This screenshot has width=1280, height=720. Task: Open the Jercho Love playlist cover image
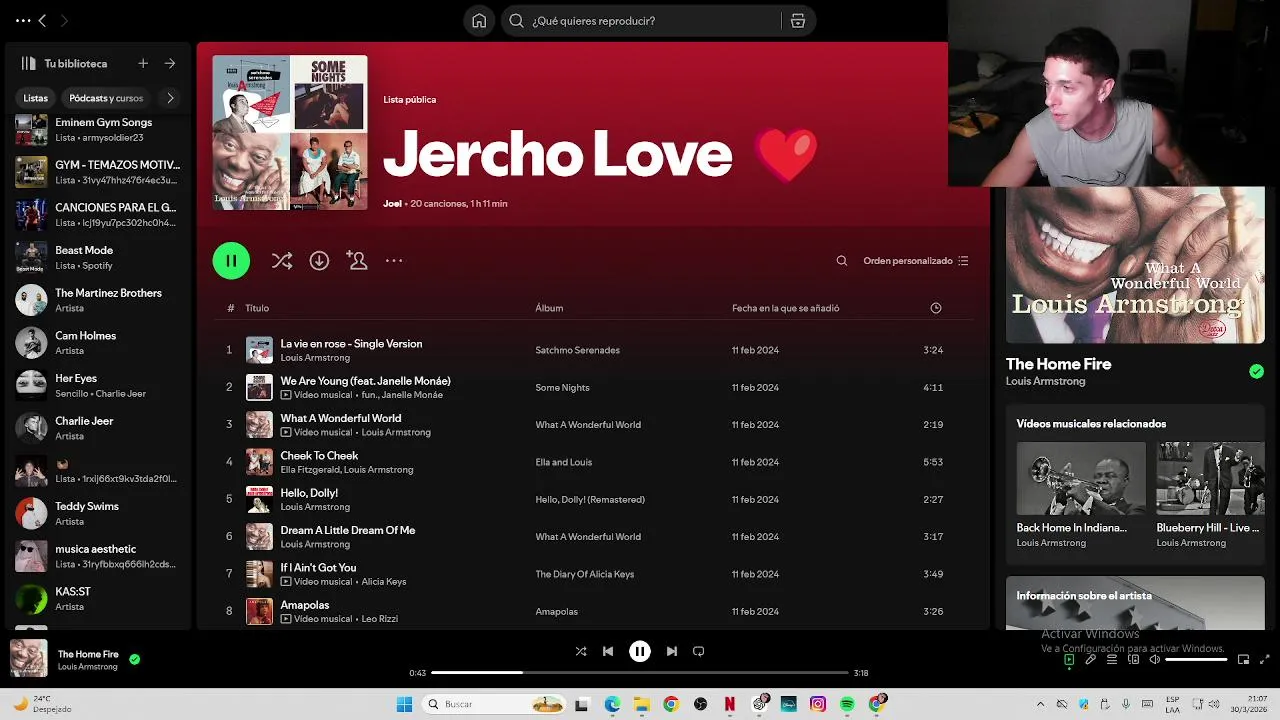coord(290,132)
